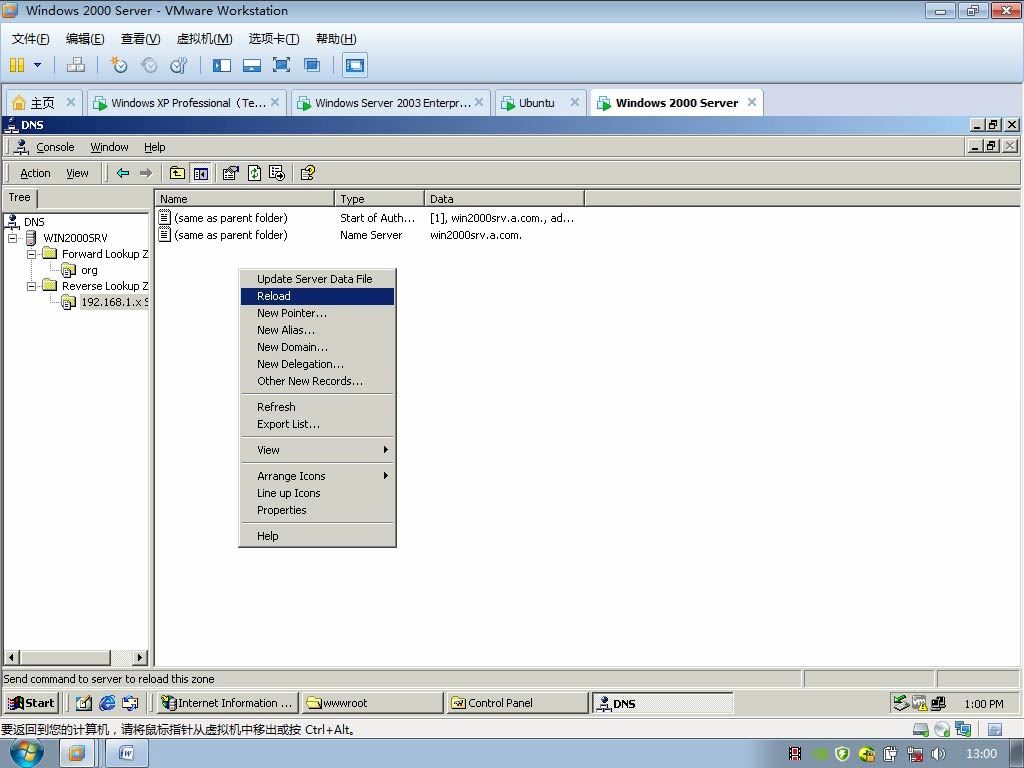Enter full screen mode icon
The height and width of the screenshot is (768, 1024).
(281, 65)
